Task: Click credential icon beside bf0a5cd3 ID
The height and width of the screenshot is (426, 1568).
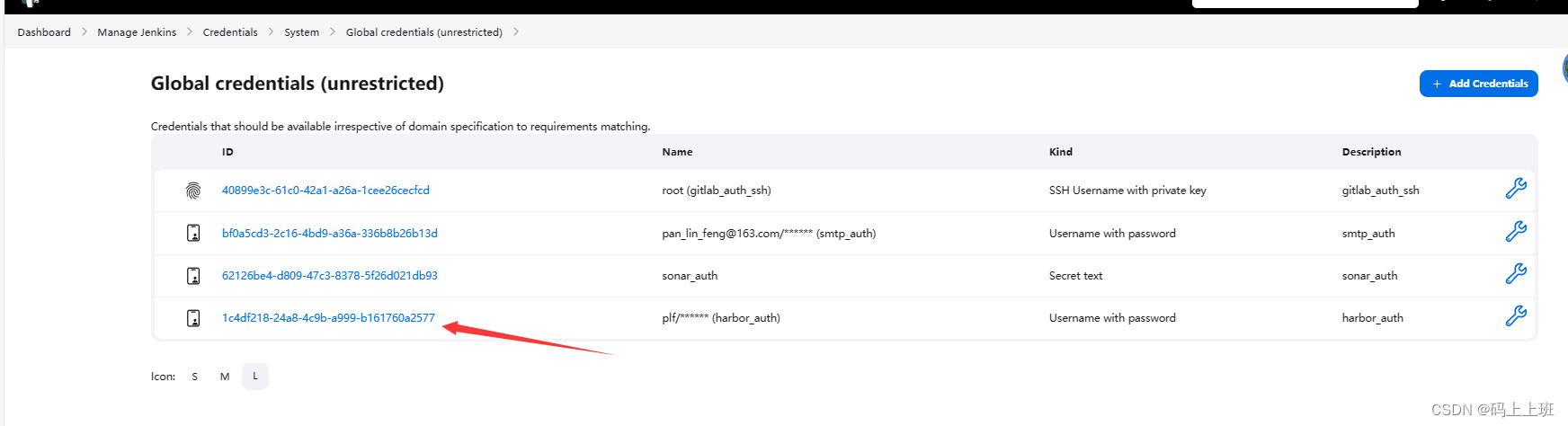Action: point(193,233)
